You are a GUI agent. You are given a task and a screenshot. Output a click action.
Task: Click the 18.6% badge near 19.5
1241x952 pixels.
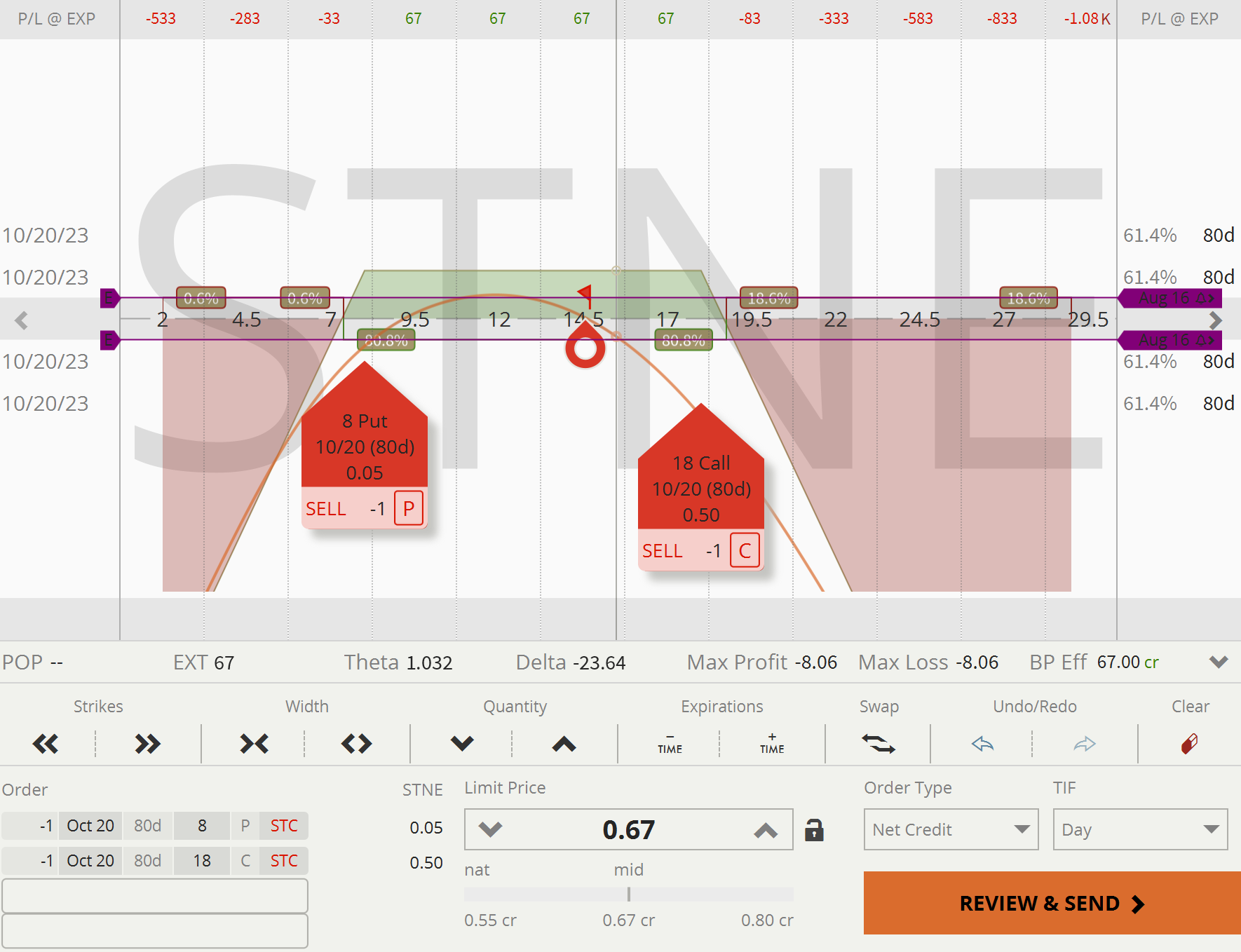(x=769, y=298)
